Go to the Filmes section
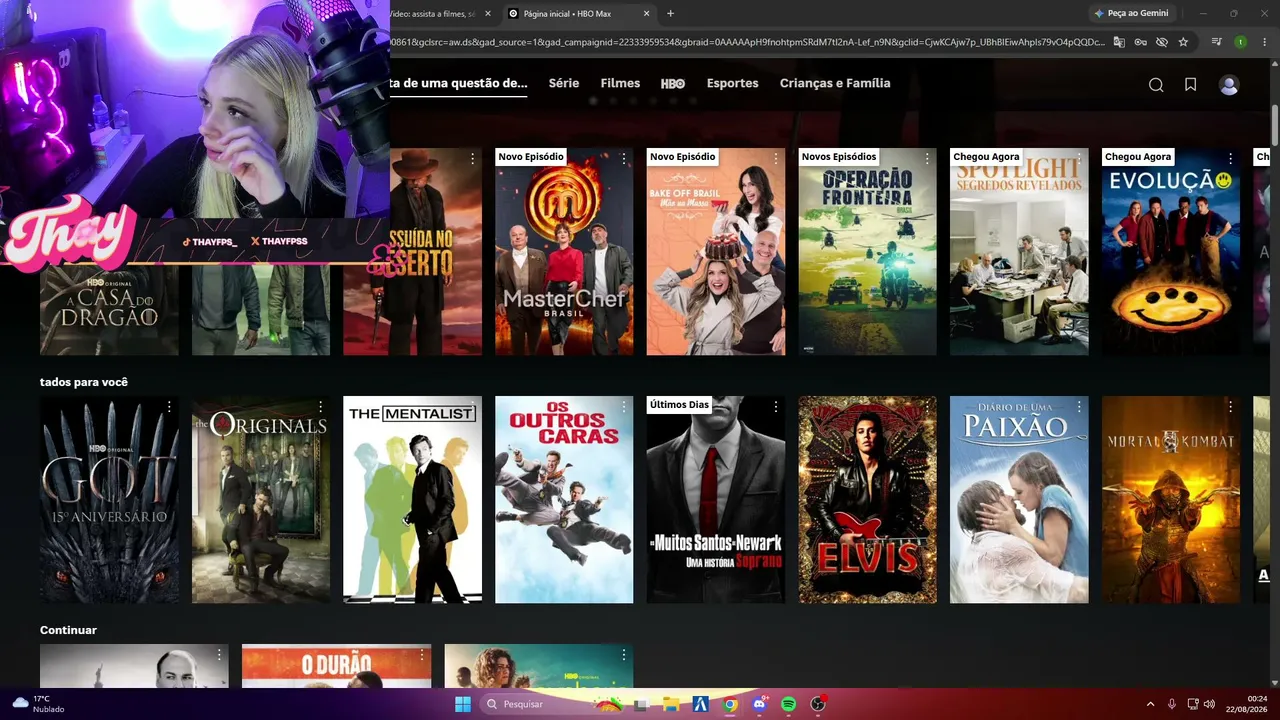This screenshot has height=720, width=1280. pyautogui.click(x=620, y=83)
